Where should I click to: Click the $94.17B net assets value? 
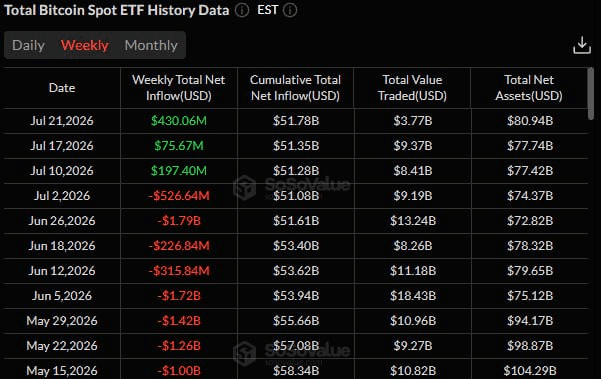click(x=530, y=321)
